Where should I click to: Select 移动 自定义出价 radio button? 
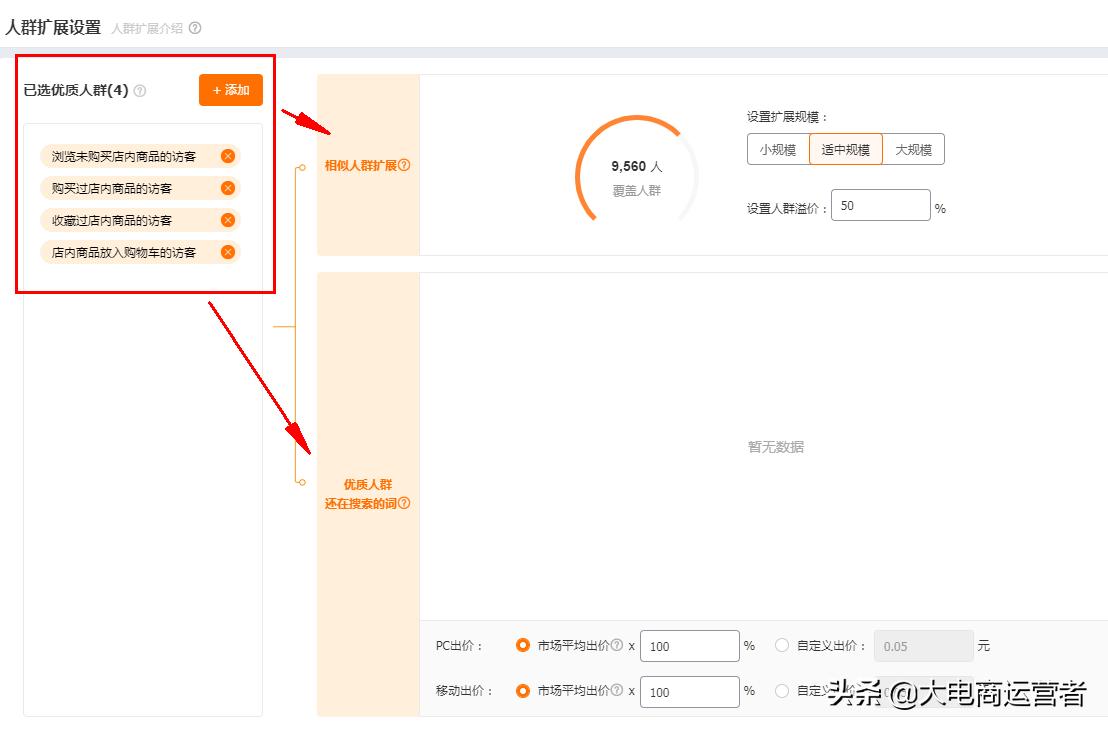(x=782, y=691)
